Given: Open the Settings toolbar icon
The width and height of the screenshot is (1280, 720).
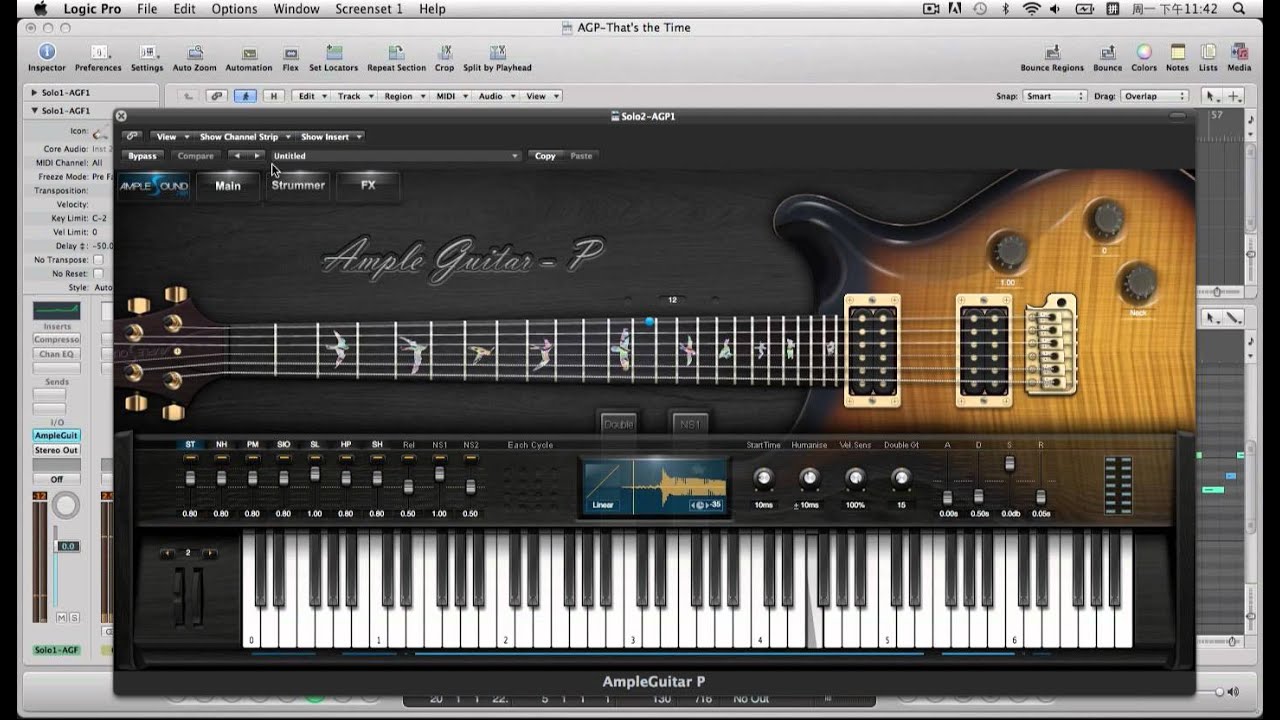Looking at the screenshot, I should [x=147, y=58].
